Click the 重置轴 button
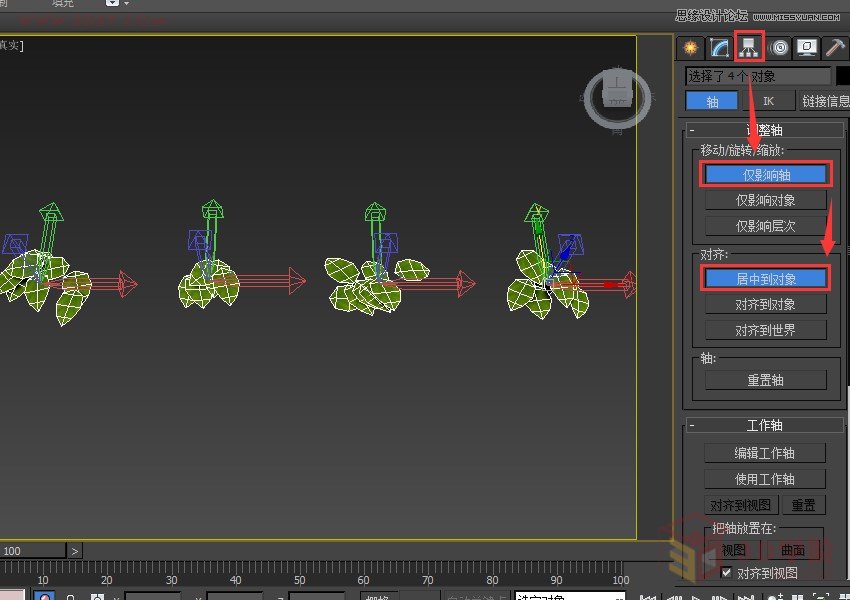This screenshot has height=600, width=850. pos(766,380)
